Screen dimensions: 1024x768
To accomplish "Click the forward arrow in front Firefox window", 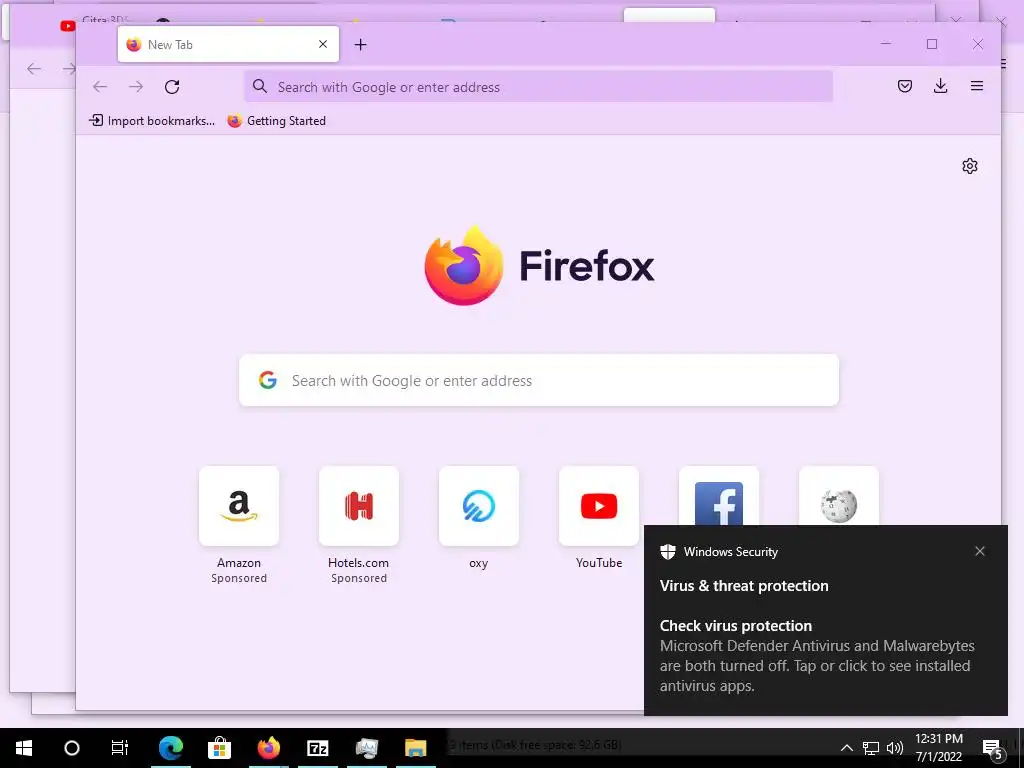I will (136, 87).
